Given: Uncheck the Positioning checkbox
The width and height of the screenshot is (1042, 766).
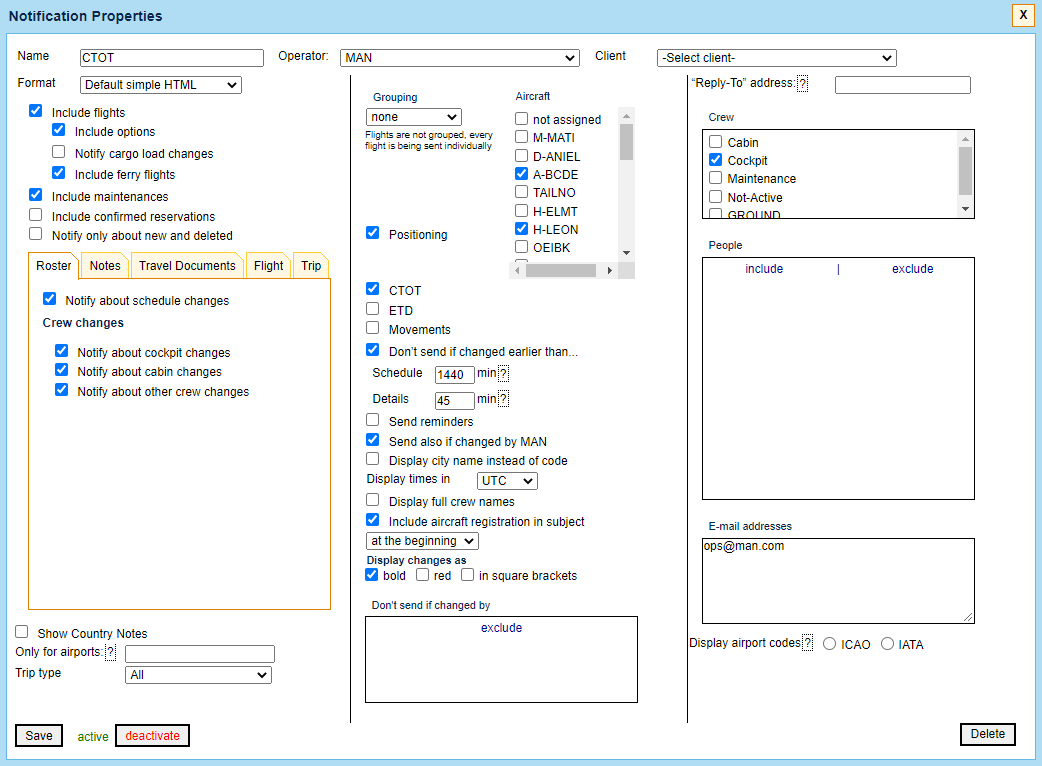Looking at the screenshot, I should pos(373,233).
